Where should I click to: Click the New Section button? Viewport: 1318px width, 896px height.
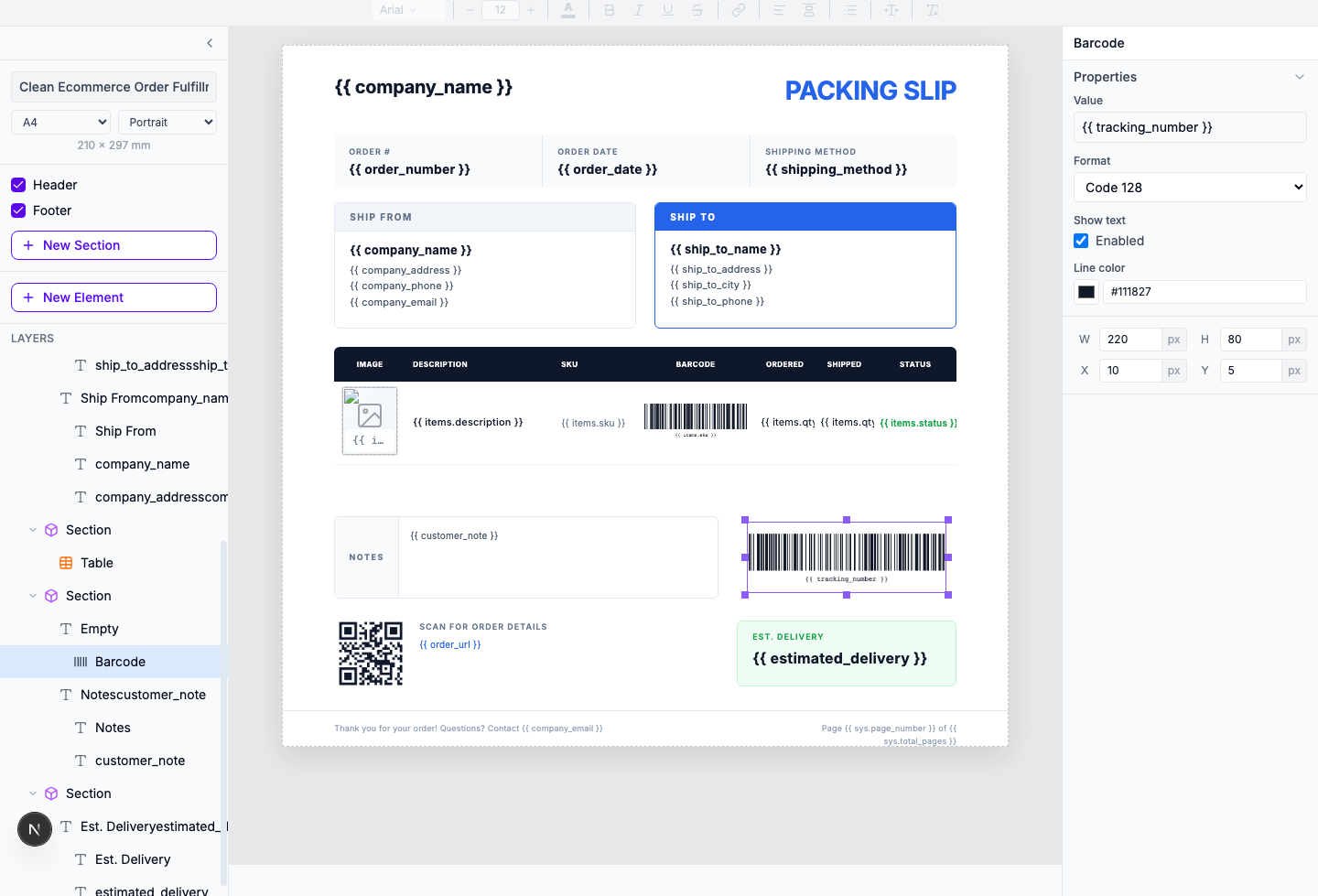(x=113, y=245)
